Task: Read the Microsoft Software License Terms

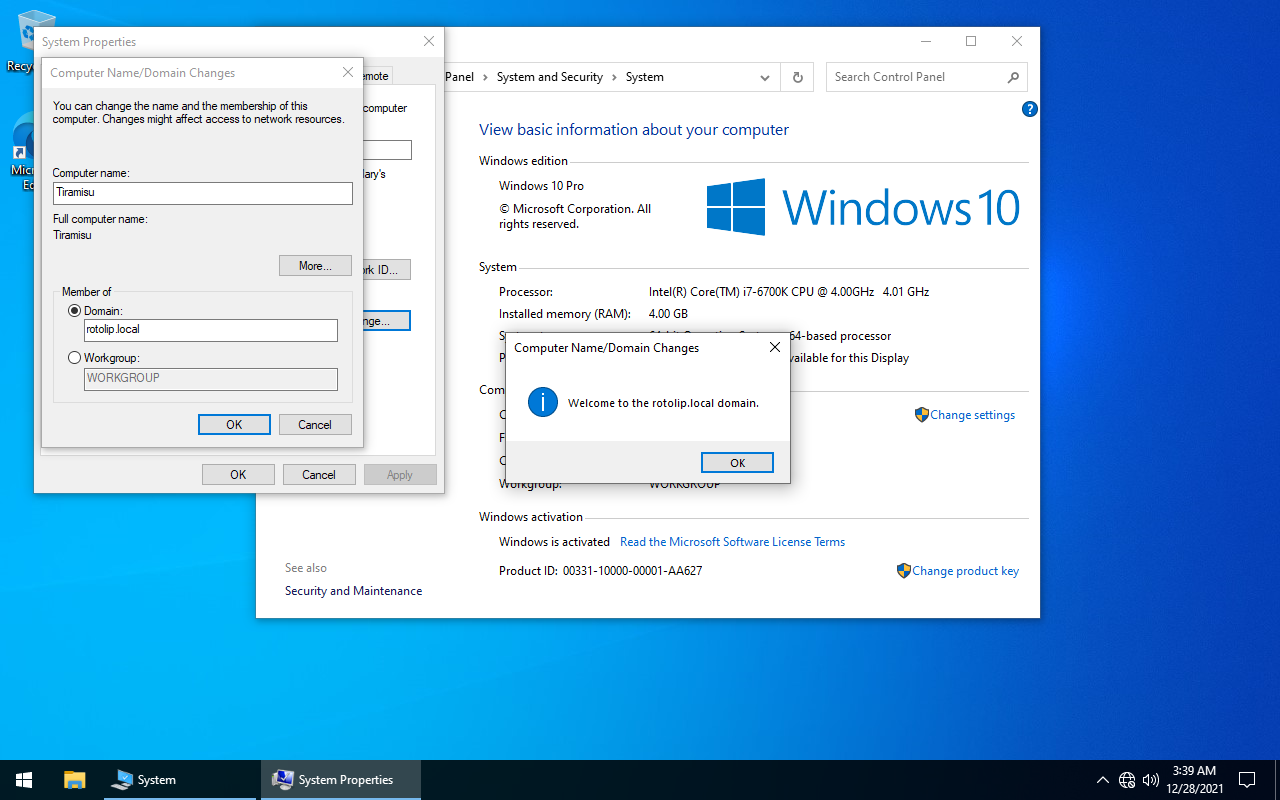Action: pyautogui.click(x=732, y=542)
